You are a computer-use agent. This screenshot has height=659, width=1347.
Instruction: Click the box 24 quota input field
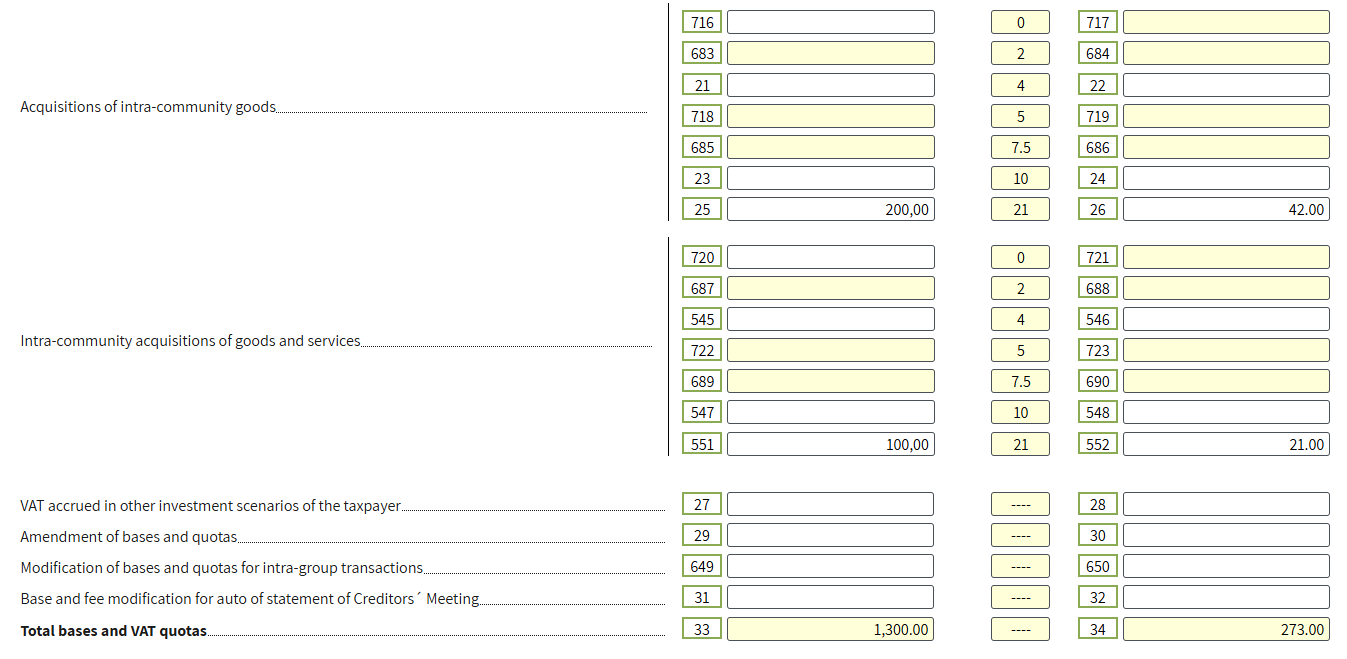[1226, 178]
